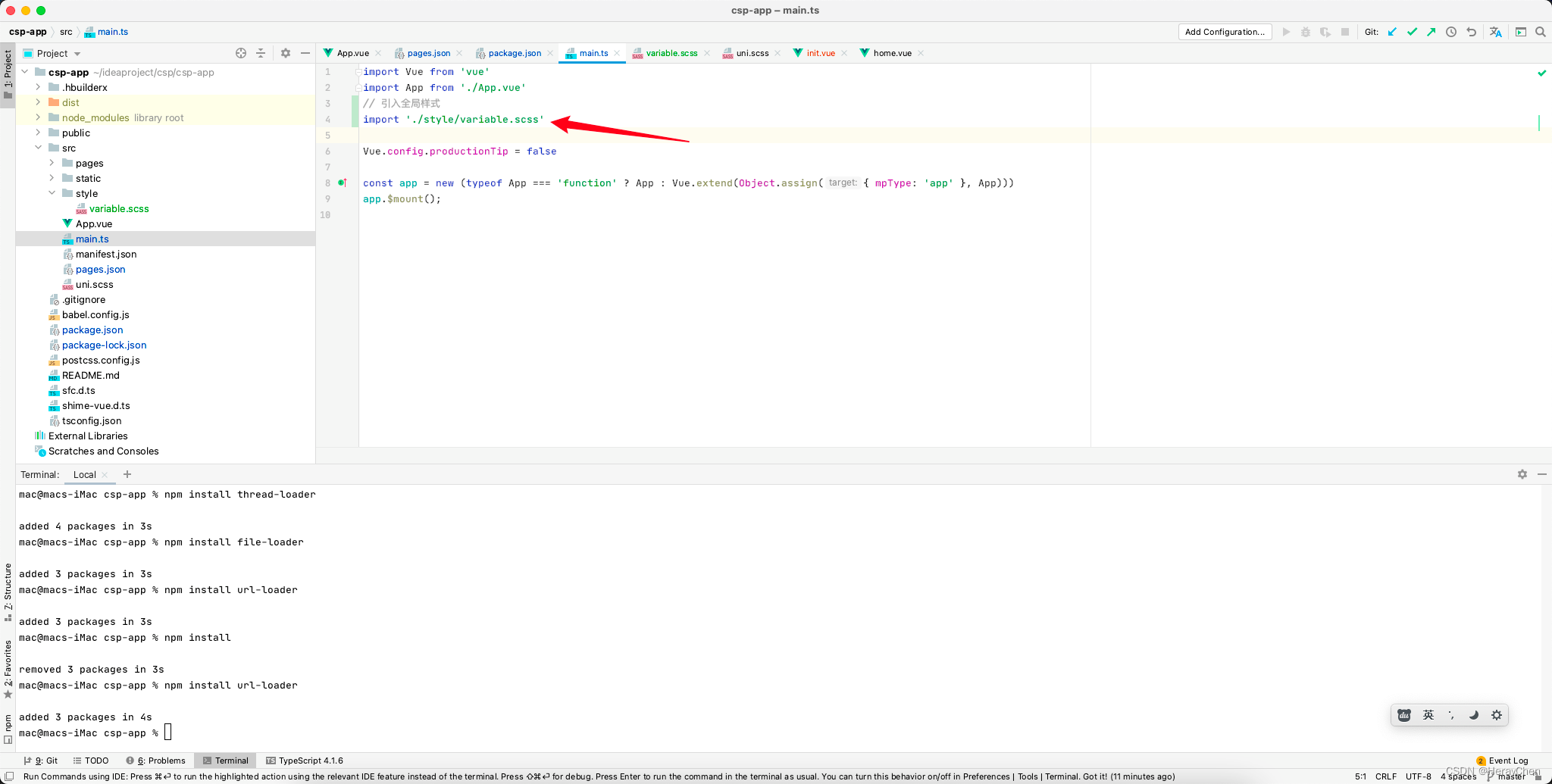This screenshot has height=784, width=1552.
Task: Toggle input method punctuation mode
Action: pos(1451,715)
